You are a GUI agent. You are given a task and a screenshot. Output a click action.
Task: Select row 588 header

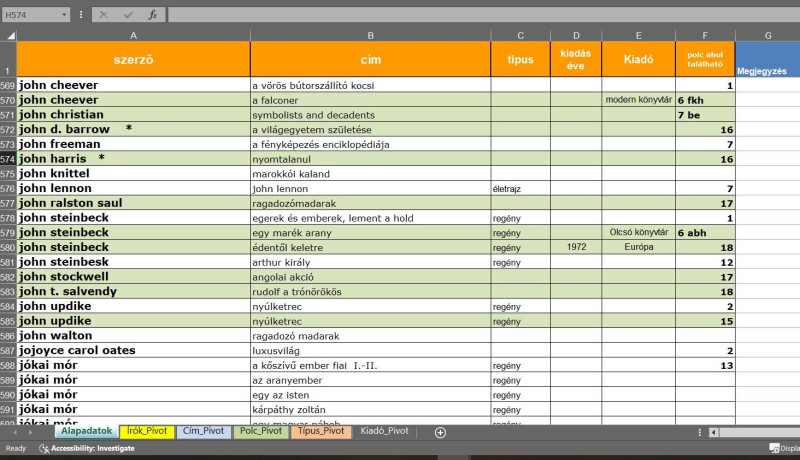(8, 366)
